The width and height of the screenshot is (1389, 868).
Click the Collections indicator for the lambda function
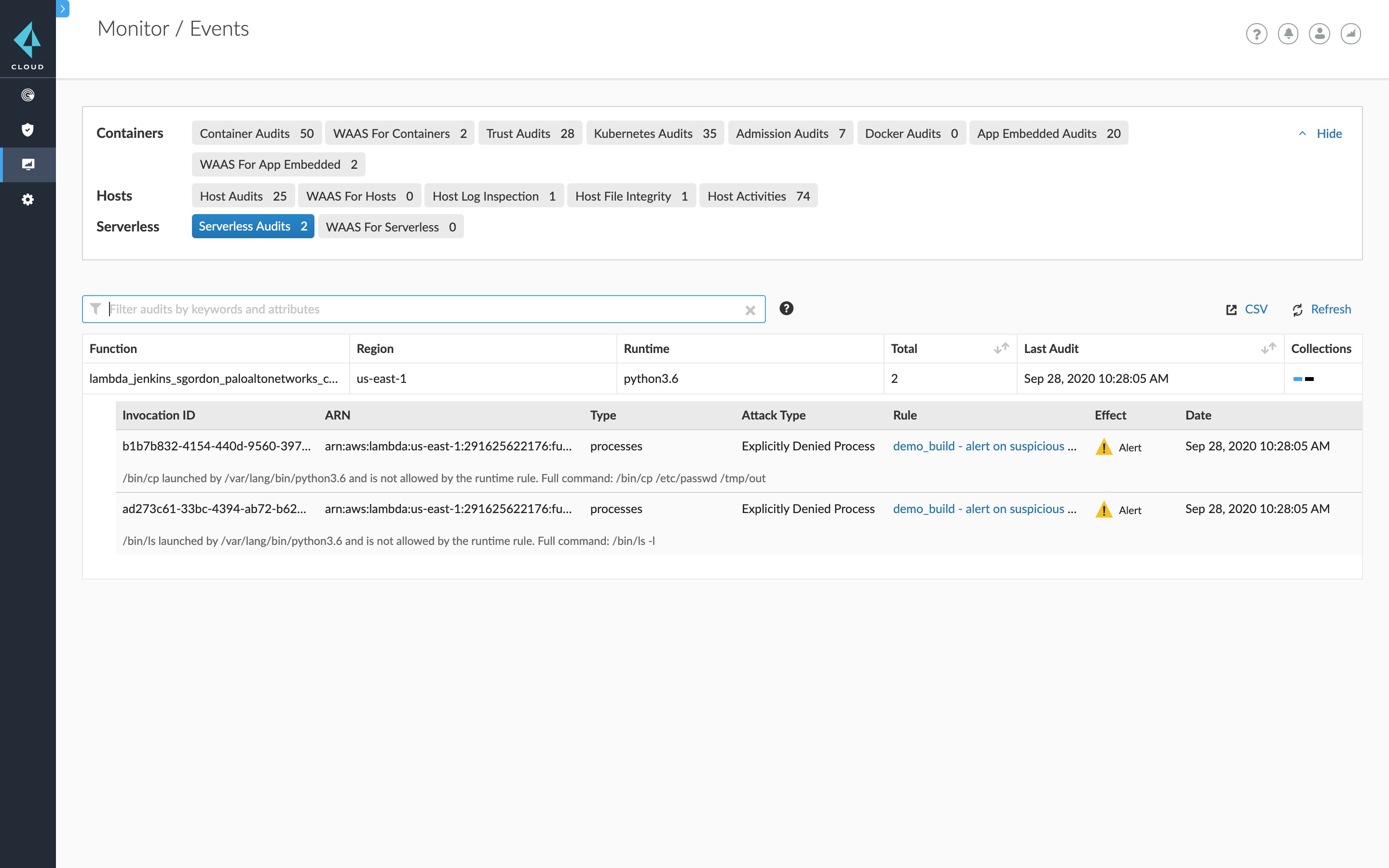click(1305, 379)
